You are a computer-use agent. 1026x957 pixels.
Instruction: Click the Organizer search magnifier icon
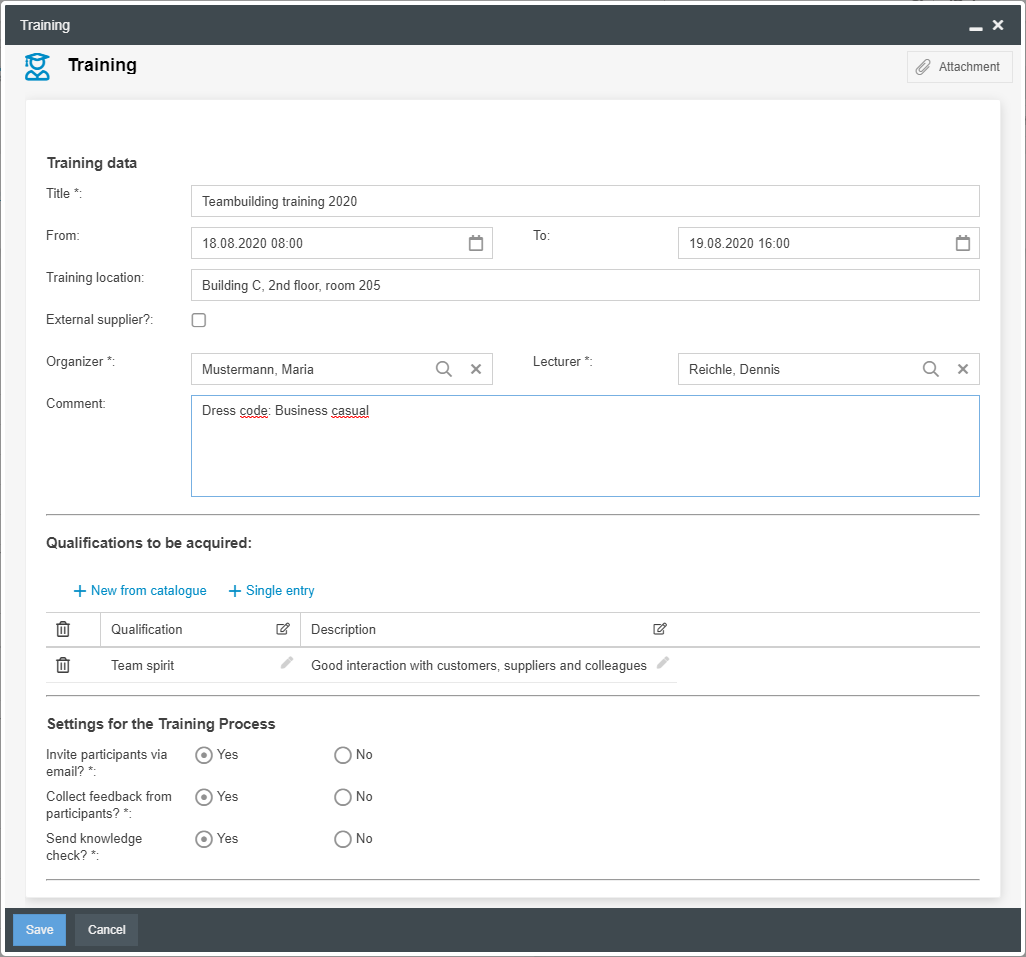[x=444, y=369]
